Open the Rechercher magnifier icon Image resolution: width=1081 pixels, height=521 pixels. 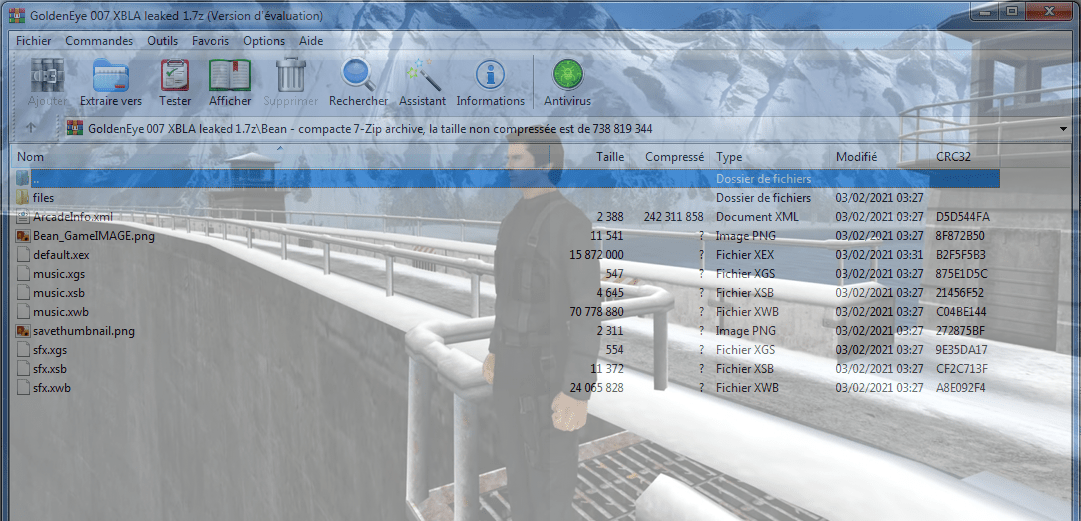(358, 74)
